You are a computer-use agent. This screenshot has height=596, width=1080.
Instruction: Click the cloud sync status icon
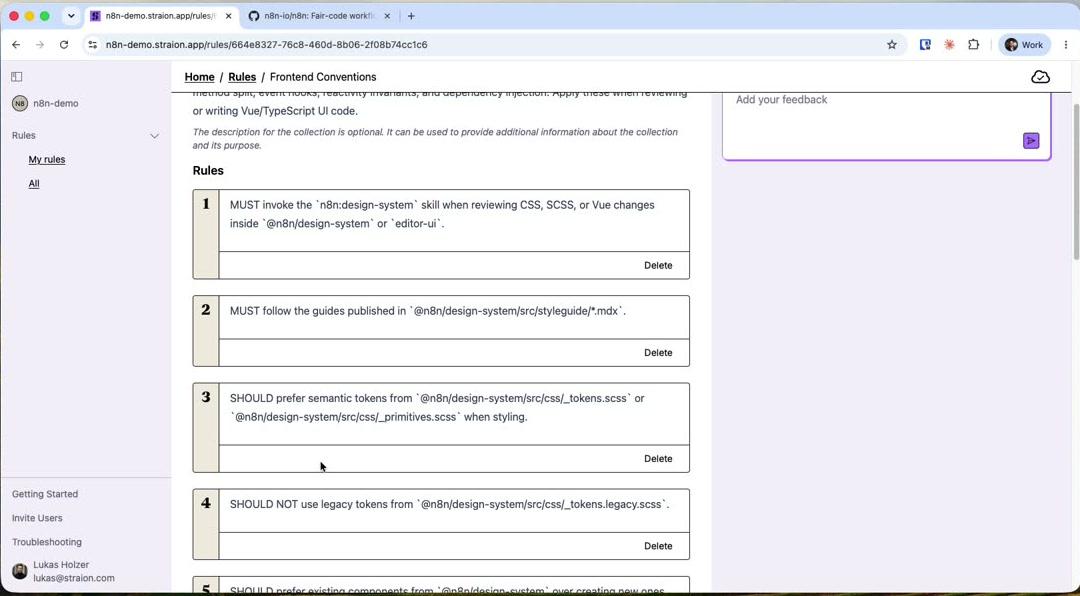pos(1040,77)
